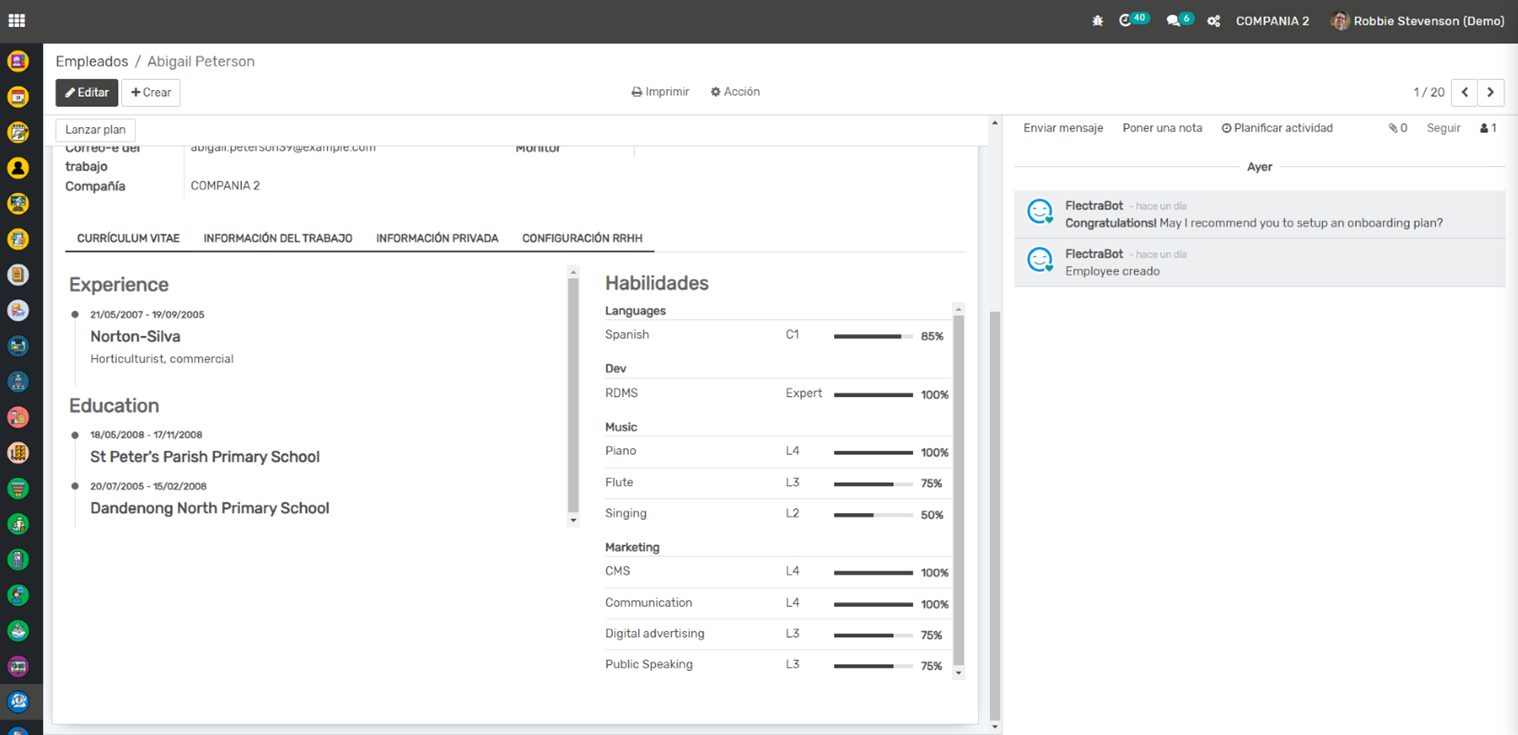Switch to Configuración RRHH tab

point(582,238)
